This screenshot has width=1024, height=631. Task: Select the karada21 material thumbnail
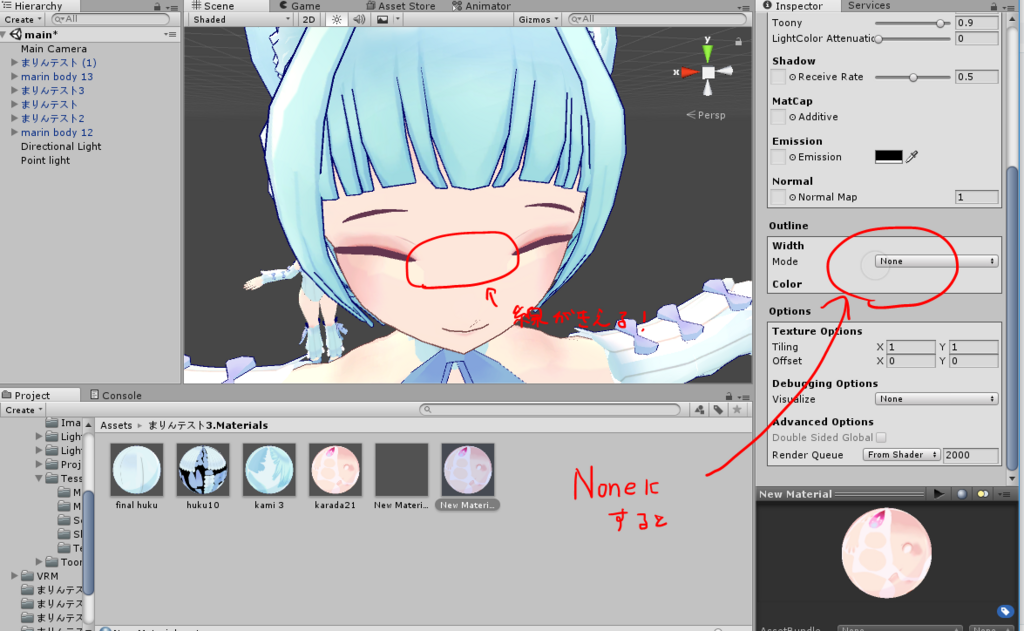(x=335, y=470)
